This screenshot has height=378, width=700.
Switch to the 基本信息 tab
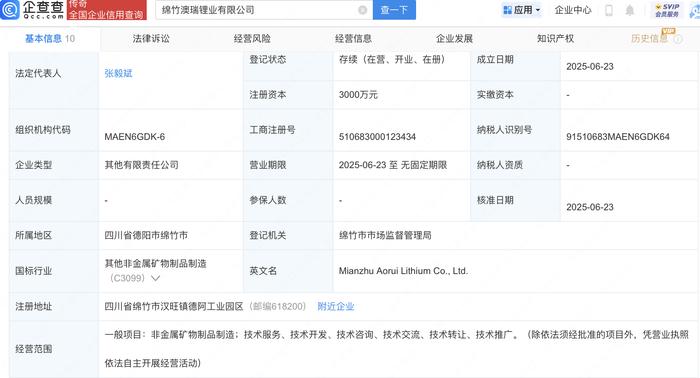tap(50, 39)
